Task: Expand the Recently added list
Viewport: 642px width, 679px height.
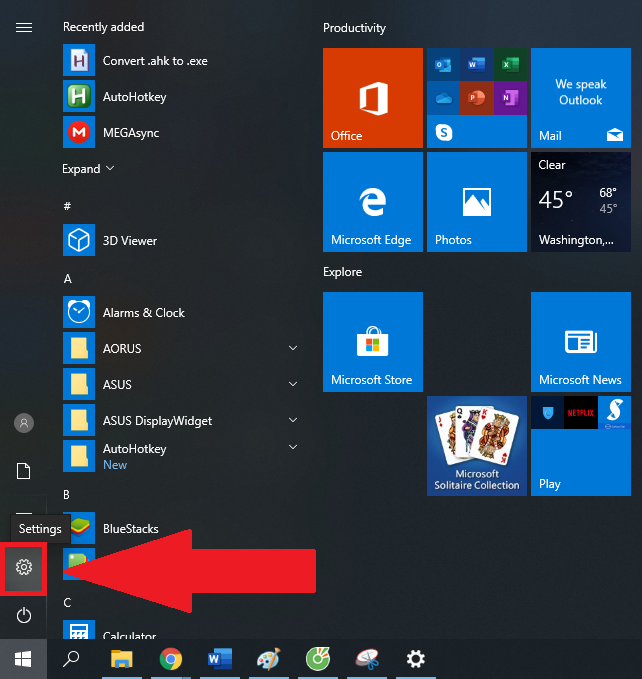Action: pos(88,169)
